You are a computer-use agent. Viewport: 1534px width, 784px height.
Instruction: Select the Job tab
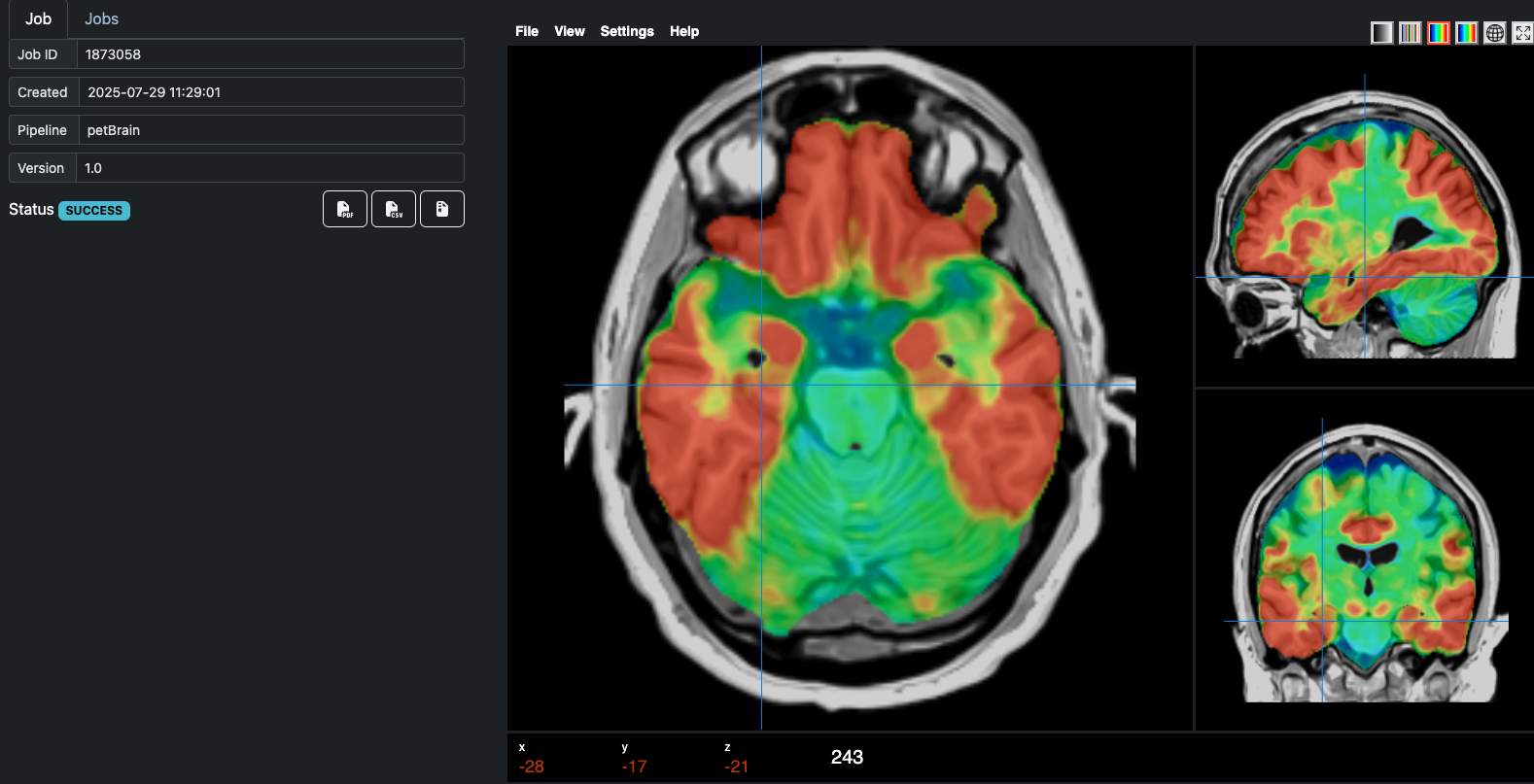click(38, 19)
